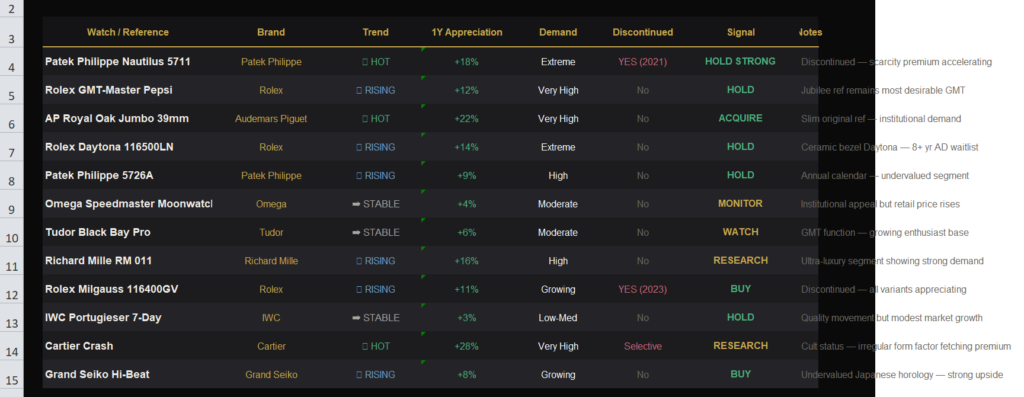Click the Trend column header cell

(376, 32)
